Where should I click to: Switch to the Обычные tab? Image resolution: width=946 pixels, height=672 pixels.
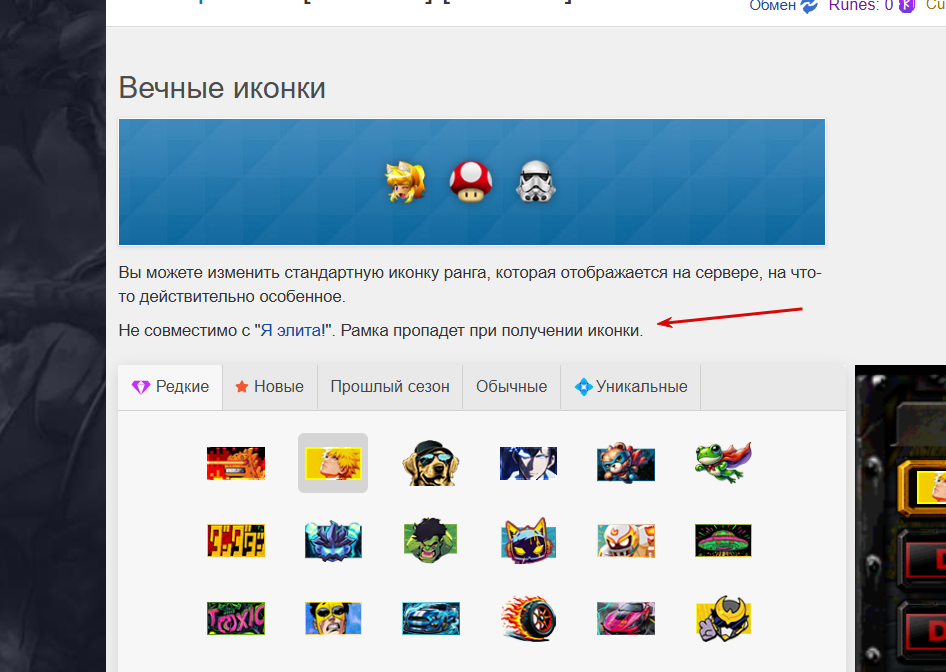[512, 387]
